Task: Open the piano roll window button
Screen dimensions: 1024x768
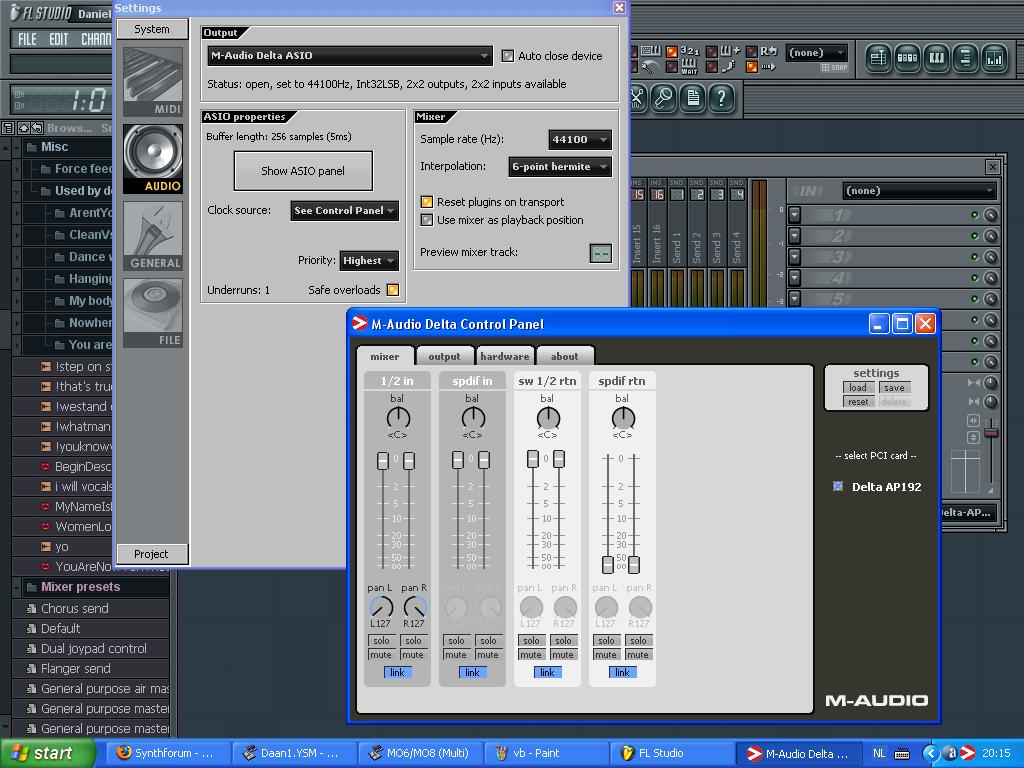Action: (936, 58)
